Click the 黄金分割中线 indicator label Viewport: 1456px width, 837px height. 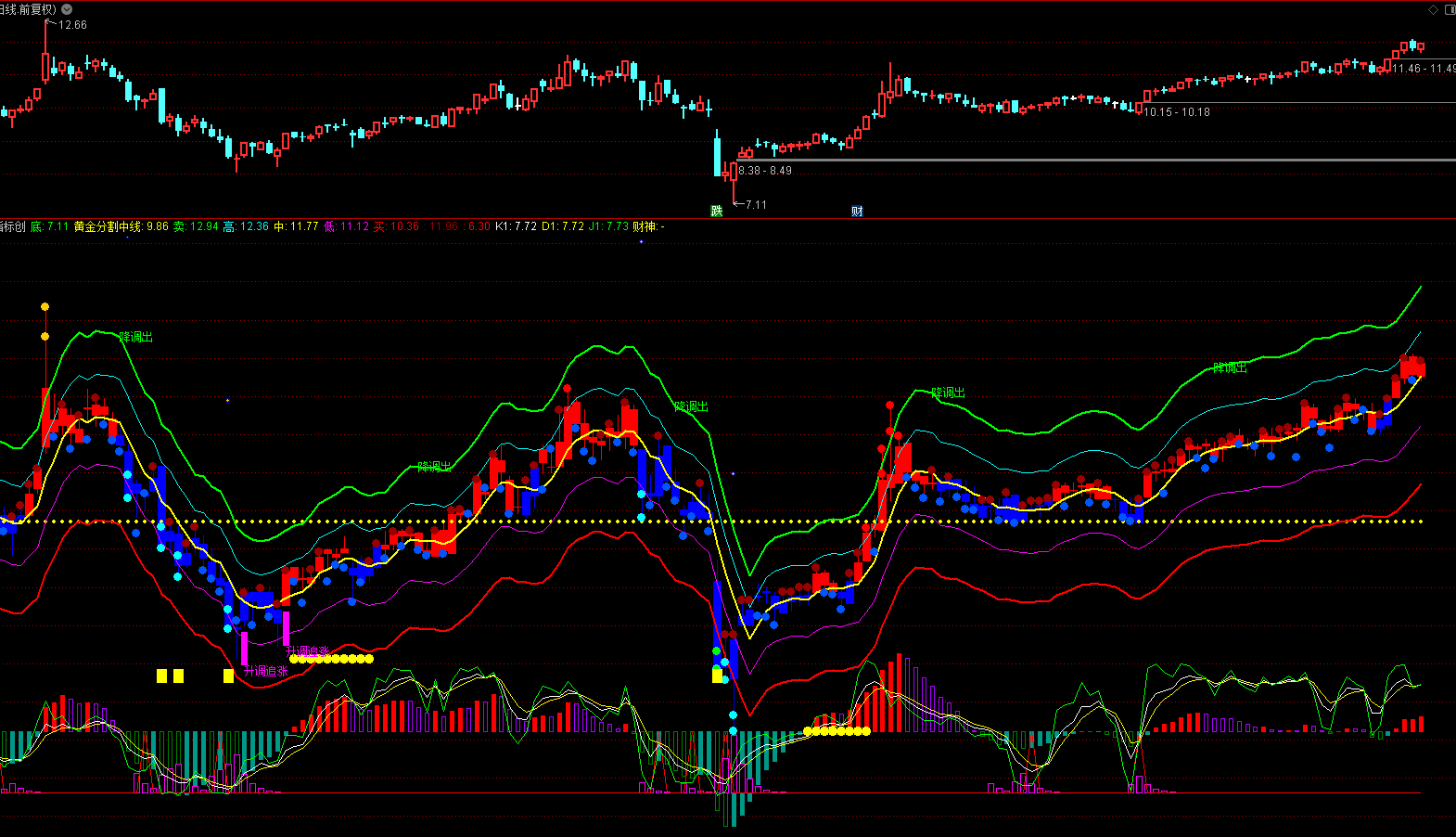(109, 226)
